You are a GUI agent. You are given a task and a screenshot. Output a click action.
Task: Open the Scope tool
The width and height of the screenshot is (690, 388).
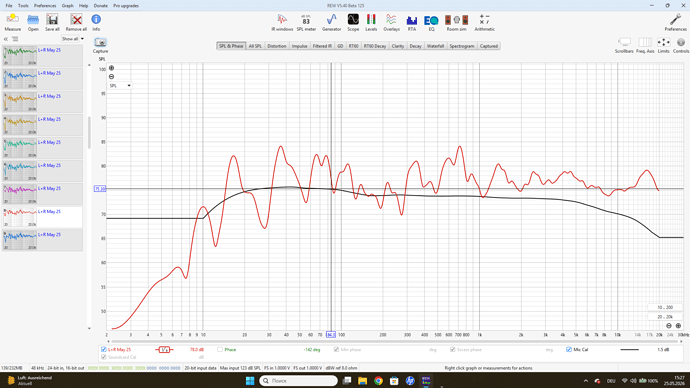pos(353,22)
